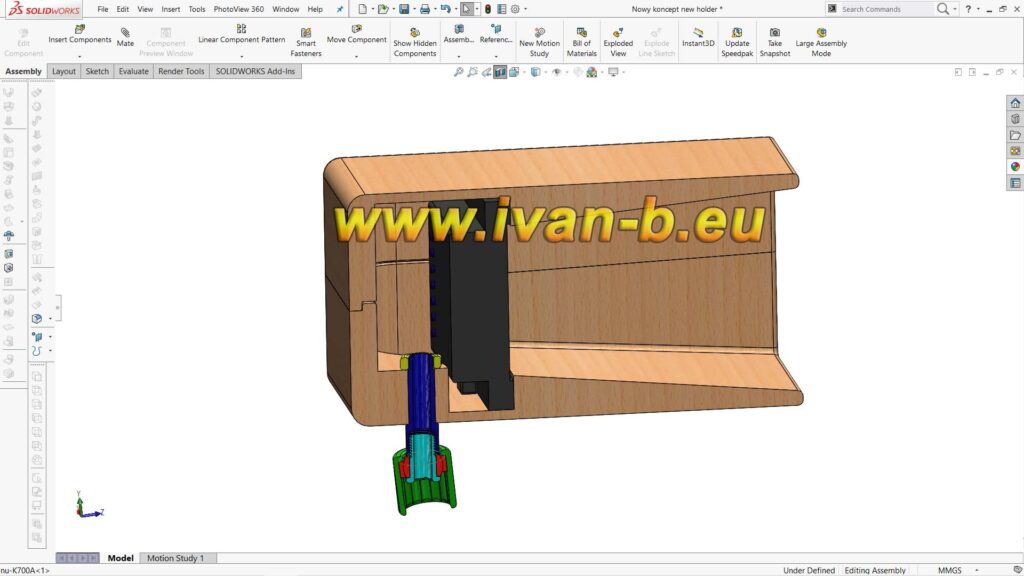Click the Editing Assembly status text
The width and height of the screenshot is (1024, 576).
point(874,570)
